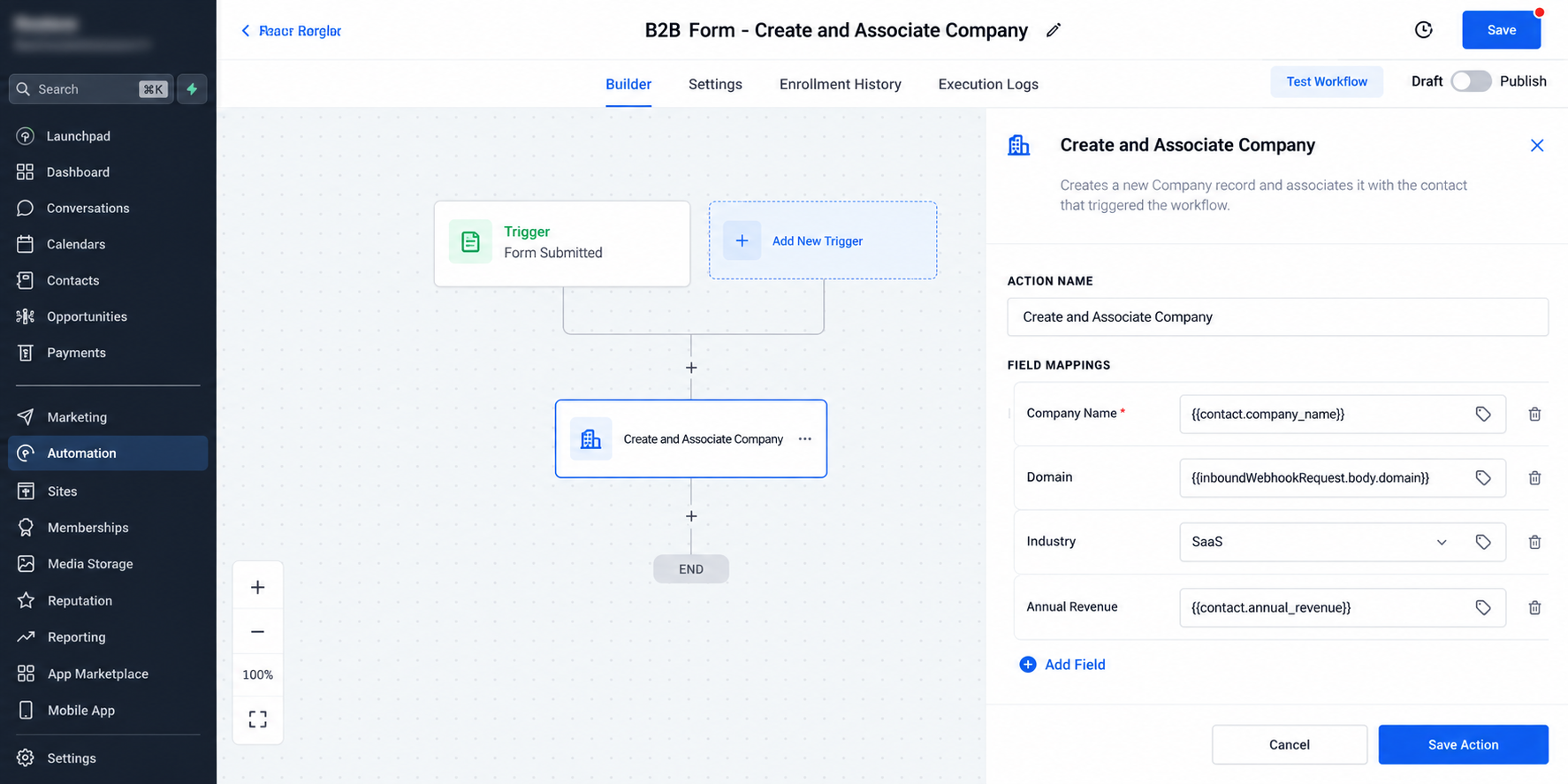Open tag picker for Company Name field
Image resolution: width=1568 pixels, height=784 pixels.
pos(1483,414)
